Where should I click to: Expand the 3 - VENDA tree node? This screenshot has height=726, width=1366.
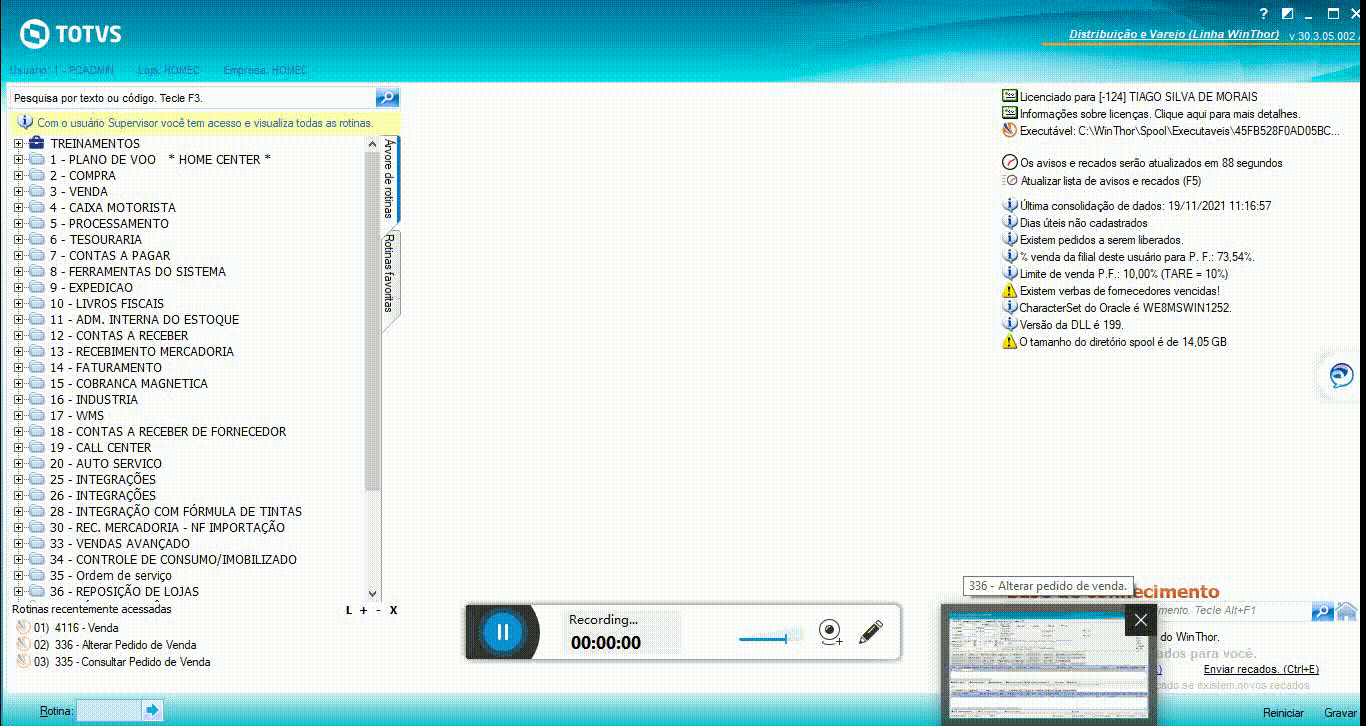click(18, 192)
